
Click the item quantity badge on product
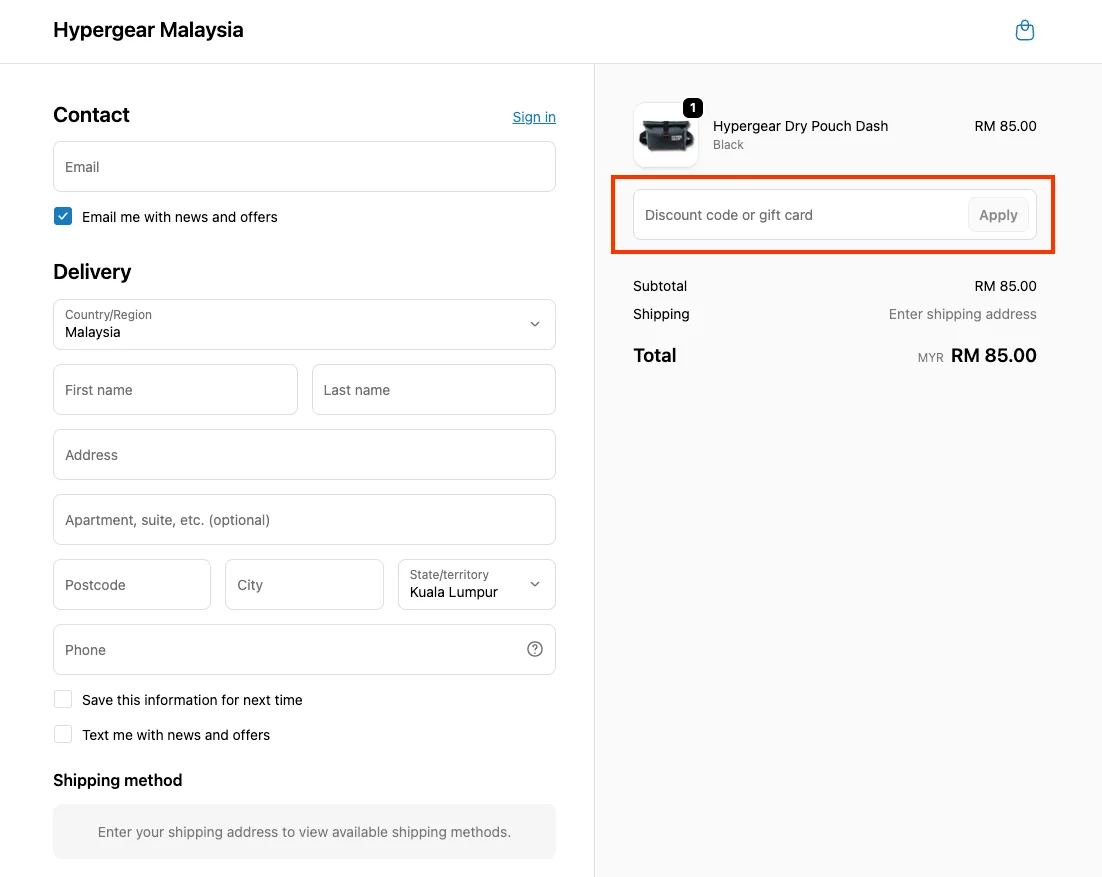point(693,108)
